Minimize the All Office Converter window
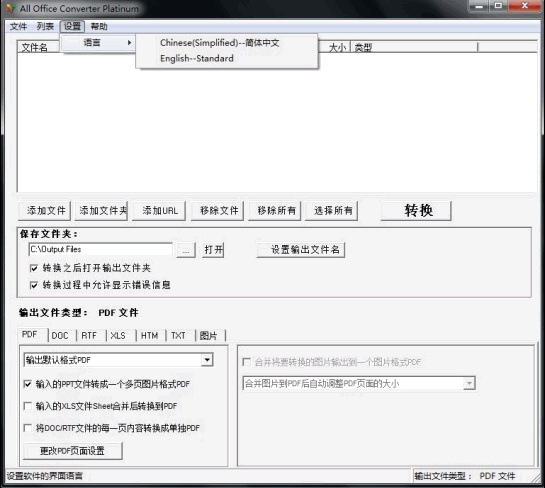545x488 pixels. coord(479,6)
